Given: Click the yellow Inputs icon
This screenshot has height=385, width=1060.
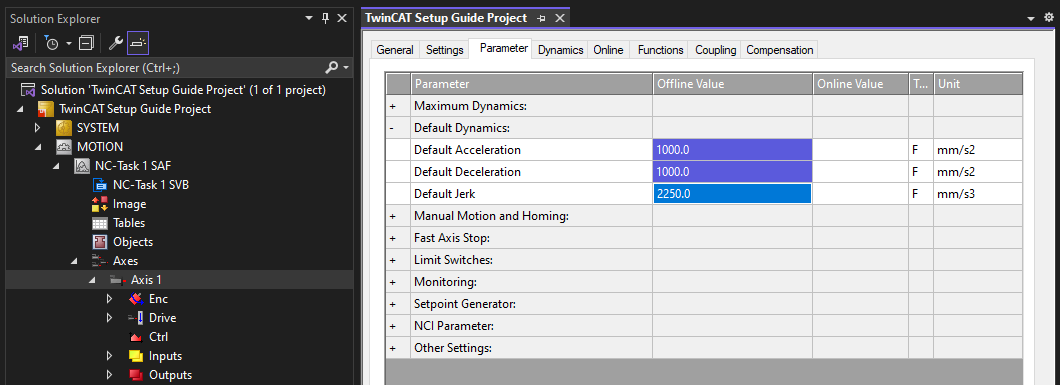Looking at the screenshot, I should point(136,356).
